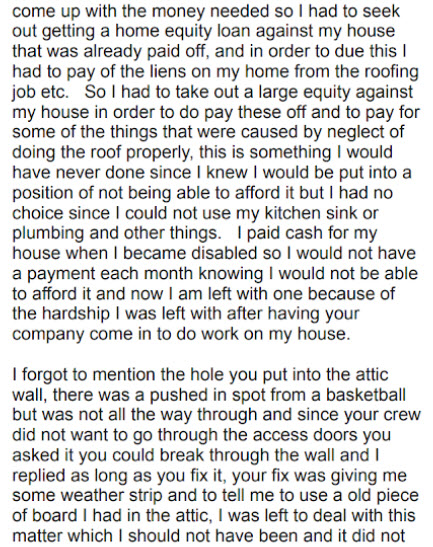
Task: Click "I forgot to mention" paragraph start
Action: pos(88,374)
